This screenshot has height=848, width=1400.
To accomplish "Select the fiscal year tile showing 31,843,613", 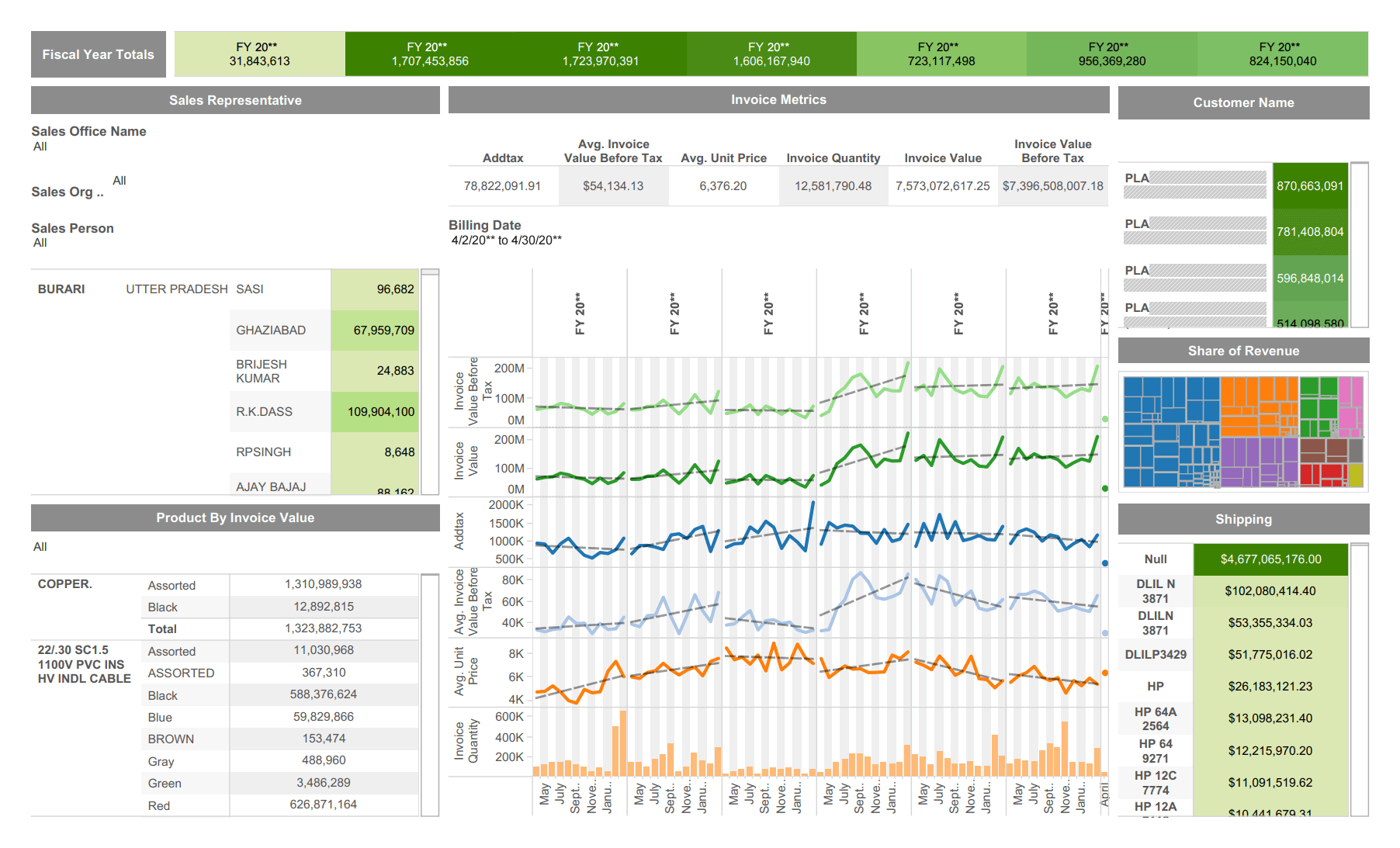I will tap(259, 54).
